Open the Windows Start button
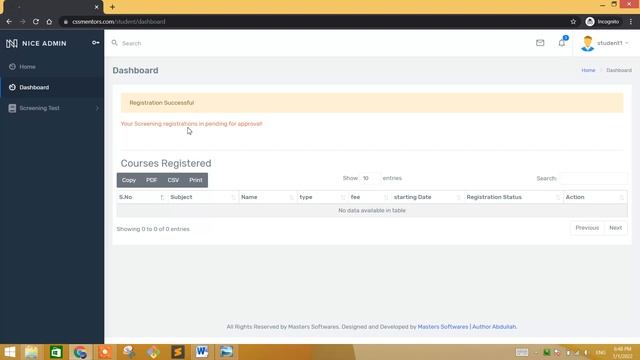This screenshot has height=360, width=640. click(9, 352)
